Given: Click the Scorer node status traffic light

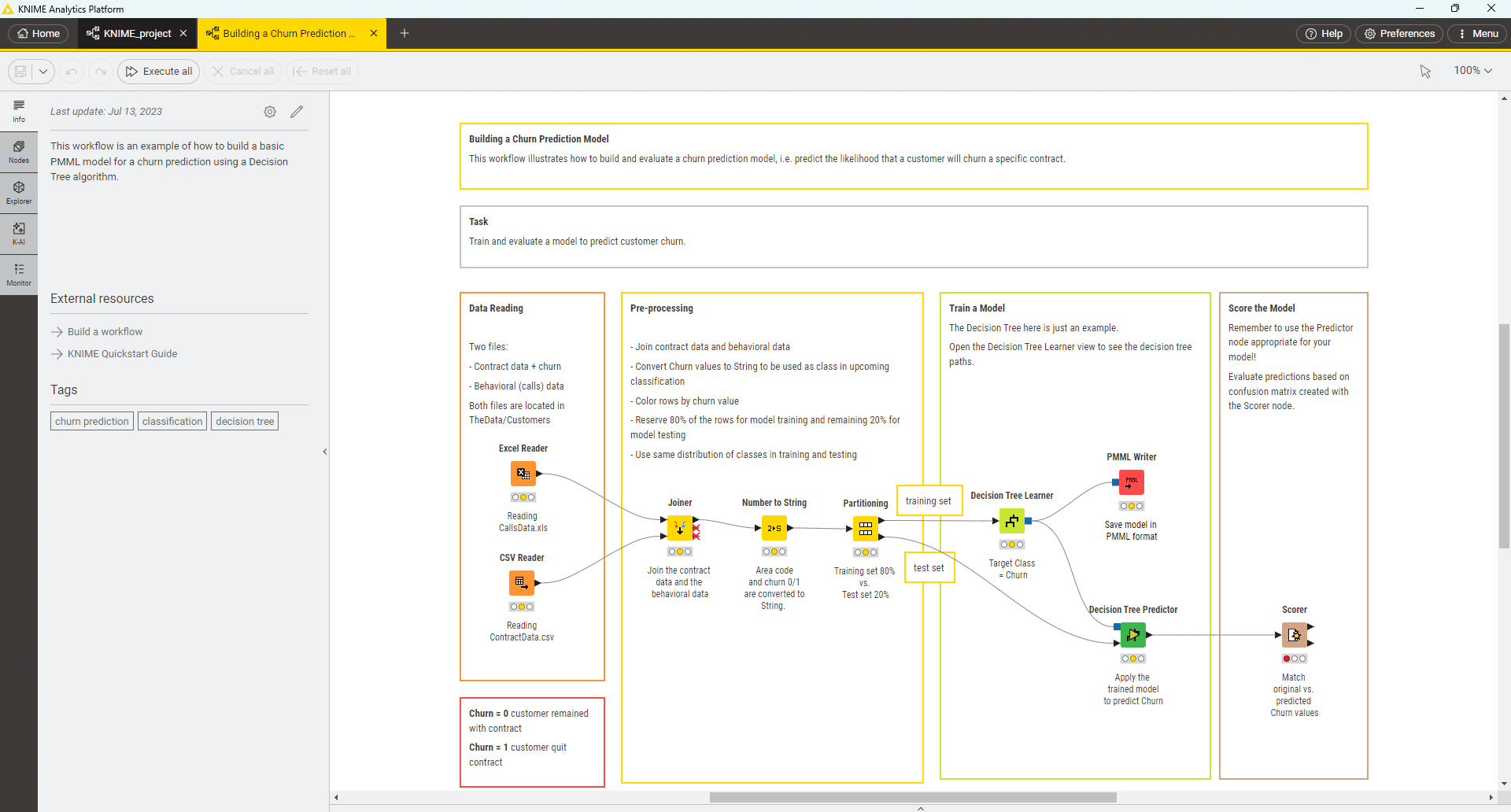Looking at the screenshot, I should (1295, 659).
